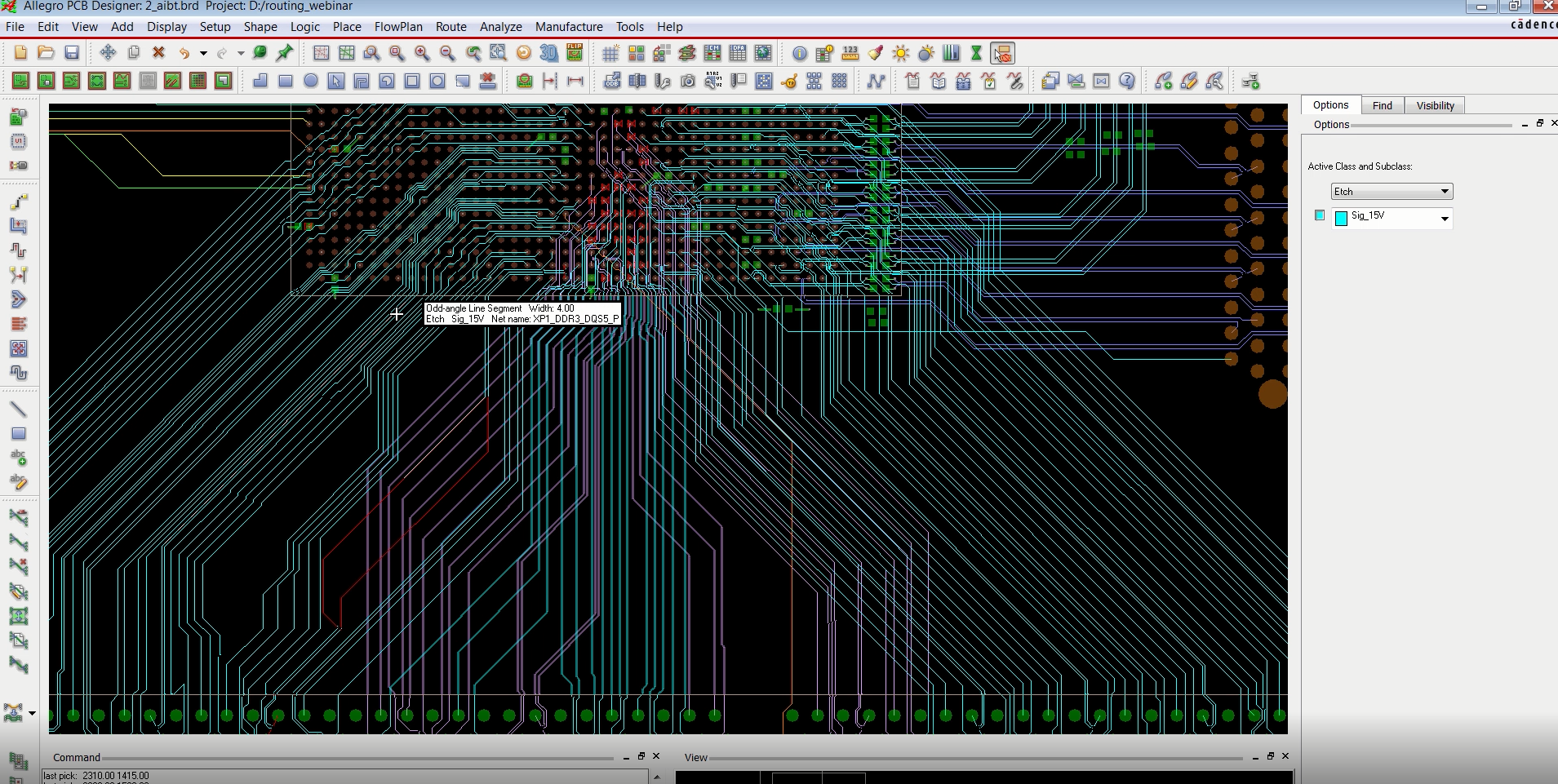Select the Edit Text abc pencil tool
The width and height of the screenshot is (1558, 784).
(19, 482)
